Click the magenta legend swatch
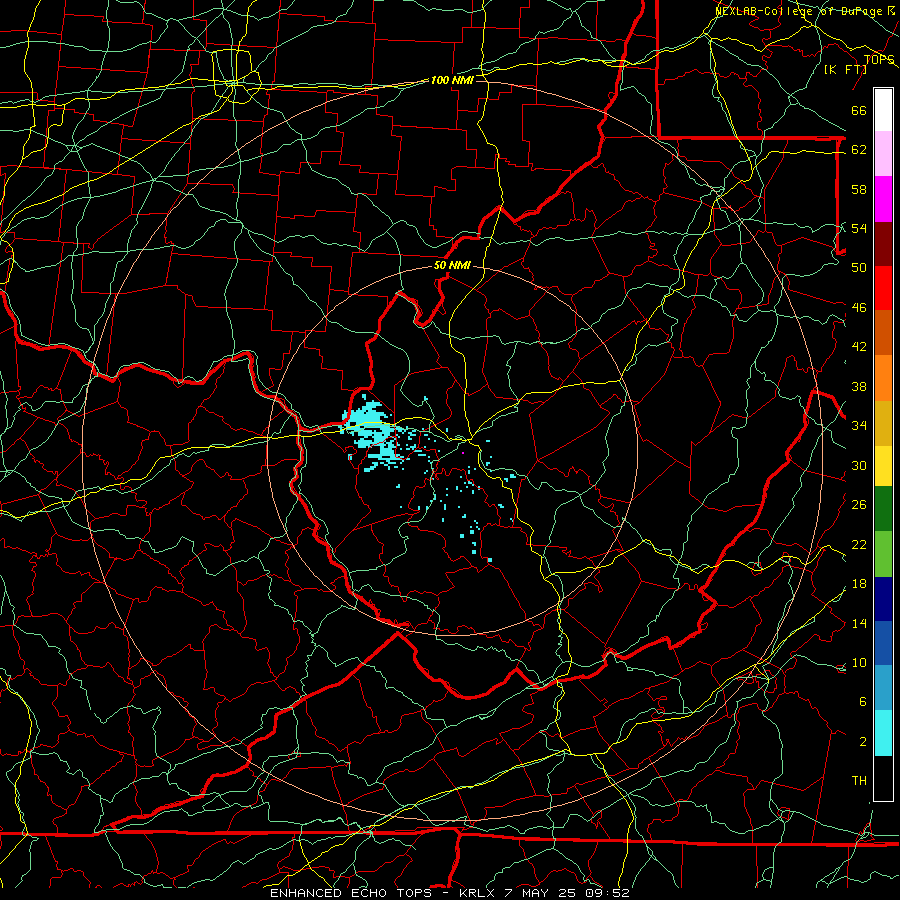The width and height of the screenshot is (900, 900). [x=883, y=199]
